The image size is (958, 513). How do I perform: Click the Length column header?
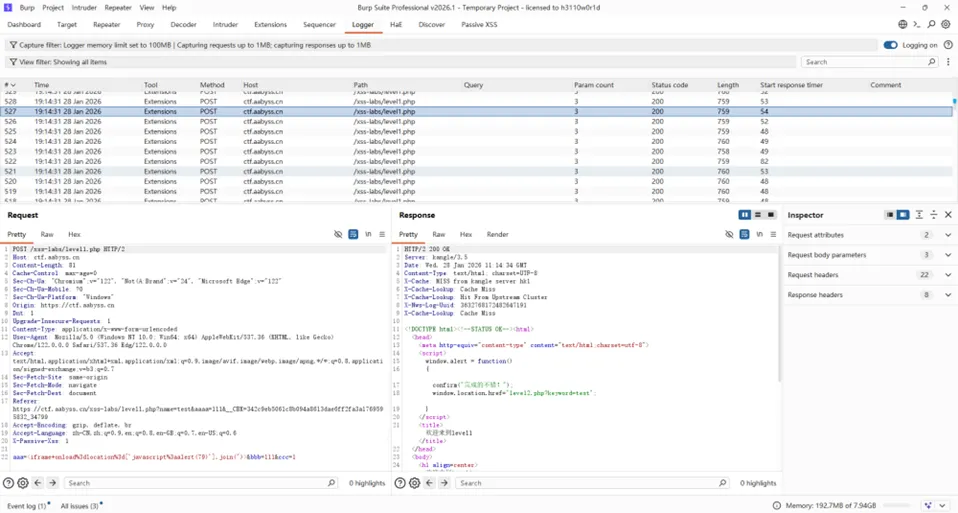tap(728, 85)
